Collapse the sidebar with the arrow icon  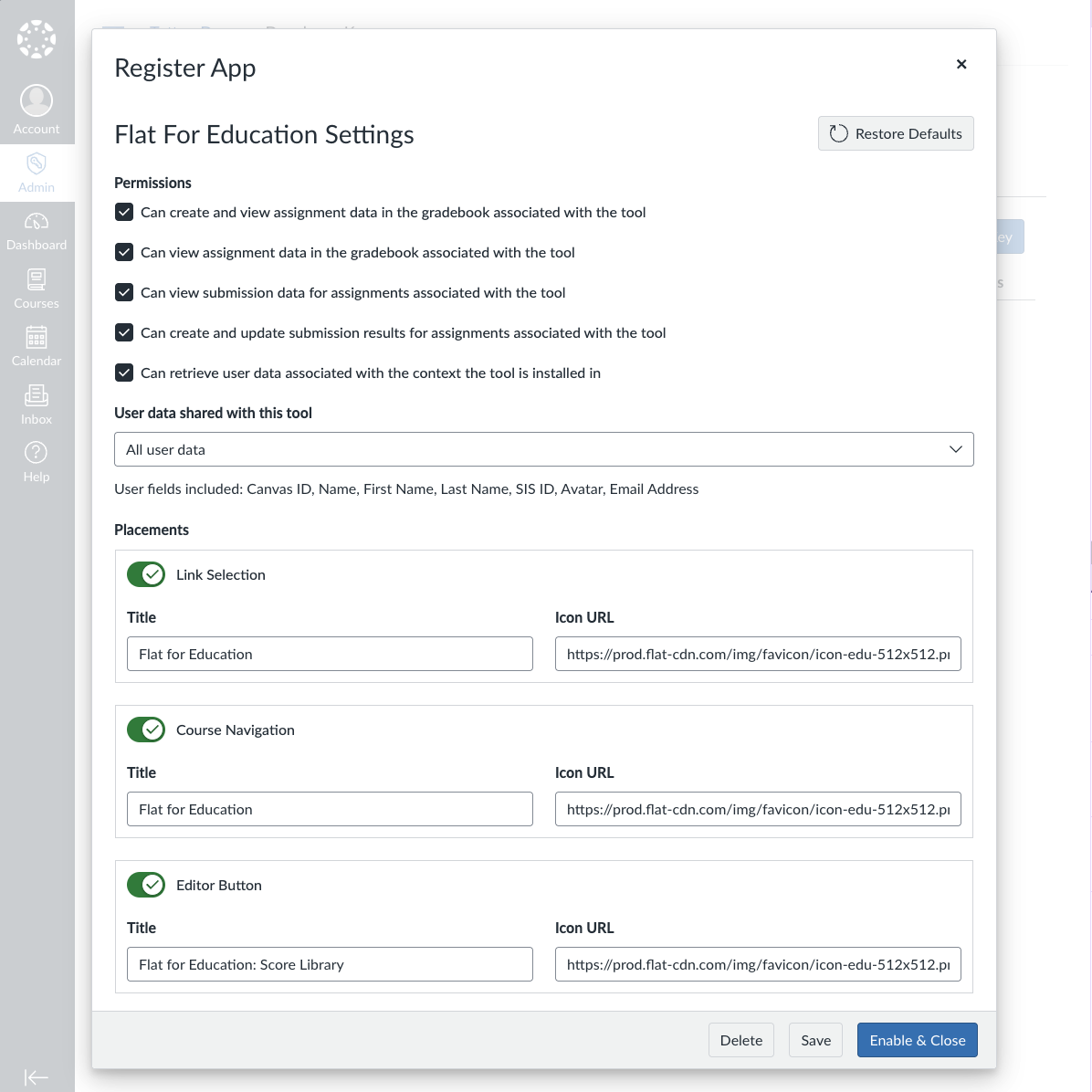tap(37, 1077)
